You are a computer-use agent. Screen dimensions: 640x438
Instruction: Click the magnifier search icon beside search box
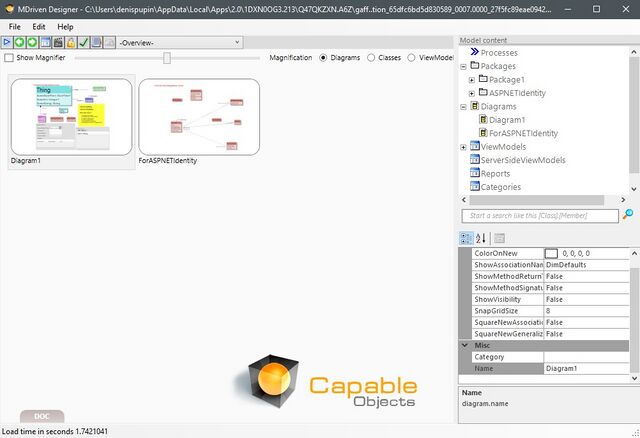[628, 214]
